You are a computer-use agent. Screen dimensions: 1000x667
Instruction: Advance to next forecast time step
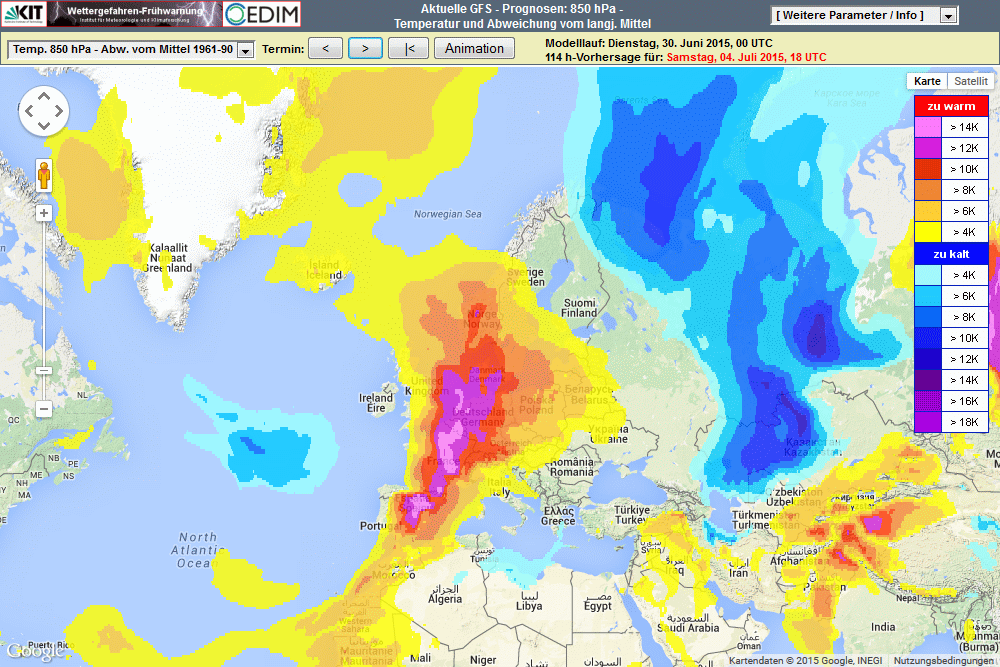[x=365, y=48]
